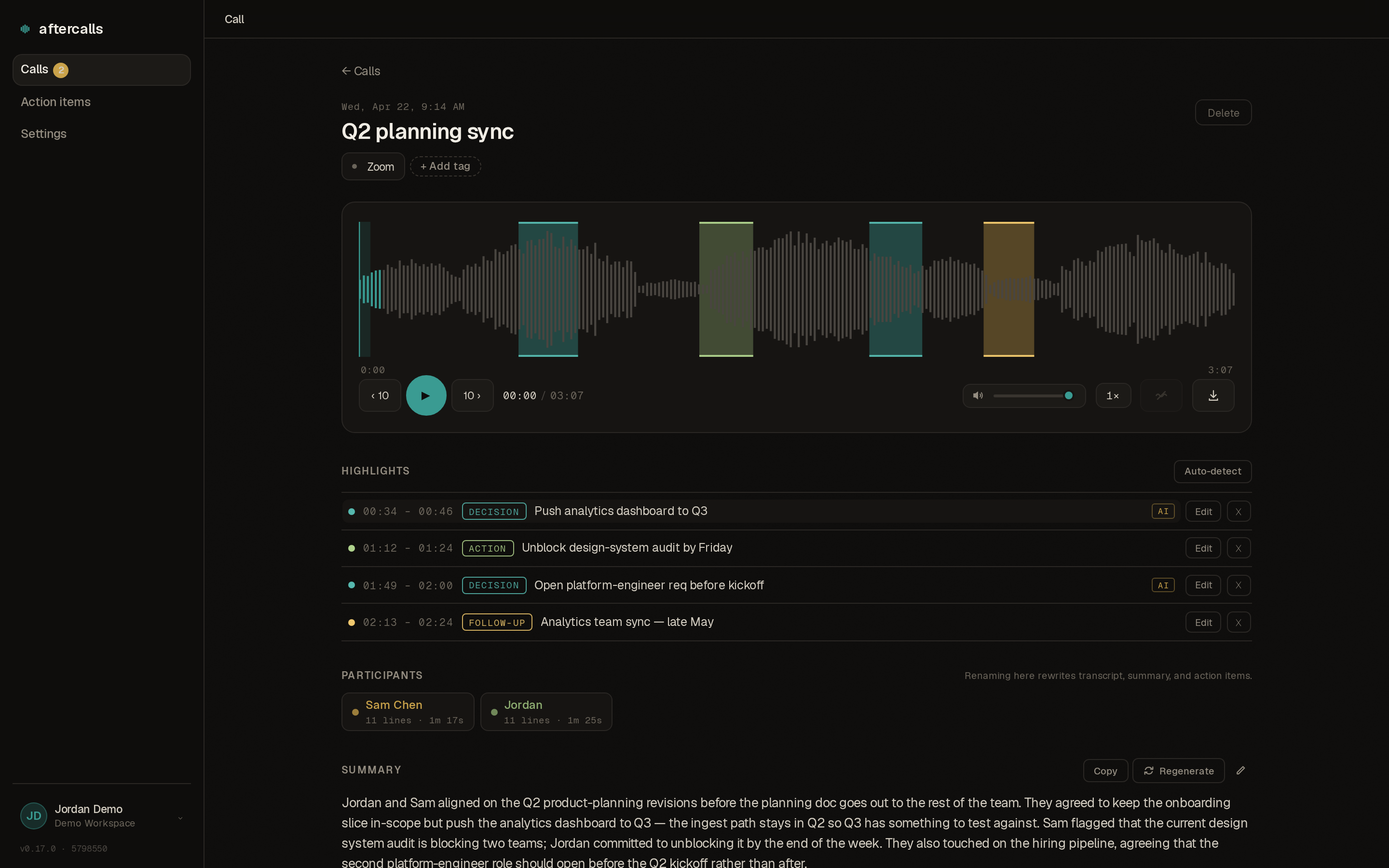Regenerate the summary
The height and width of the screenshot is (868, 1389).
coord(1178,771)
